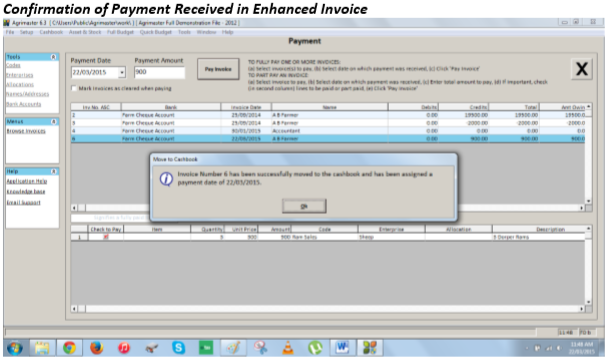
Task: Open the Quick Budget menu
Action: [156, 32]
